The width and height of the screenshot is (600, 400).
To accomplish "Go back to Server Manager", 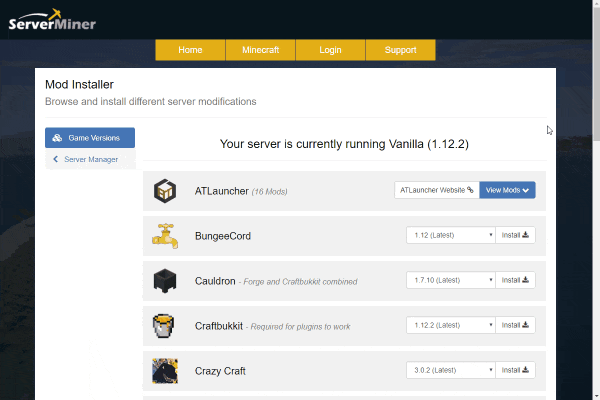I will 90,159.
